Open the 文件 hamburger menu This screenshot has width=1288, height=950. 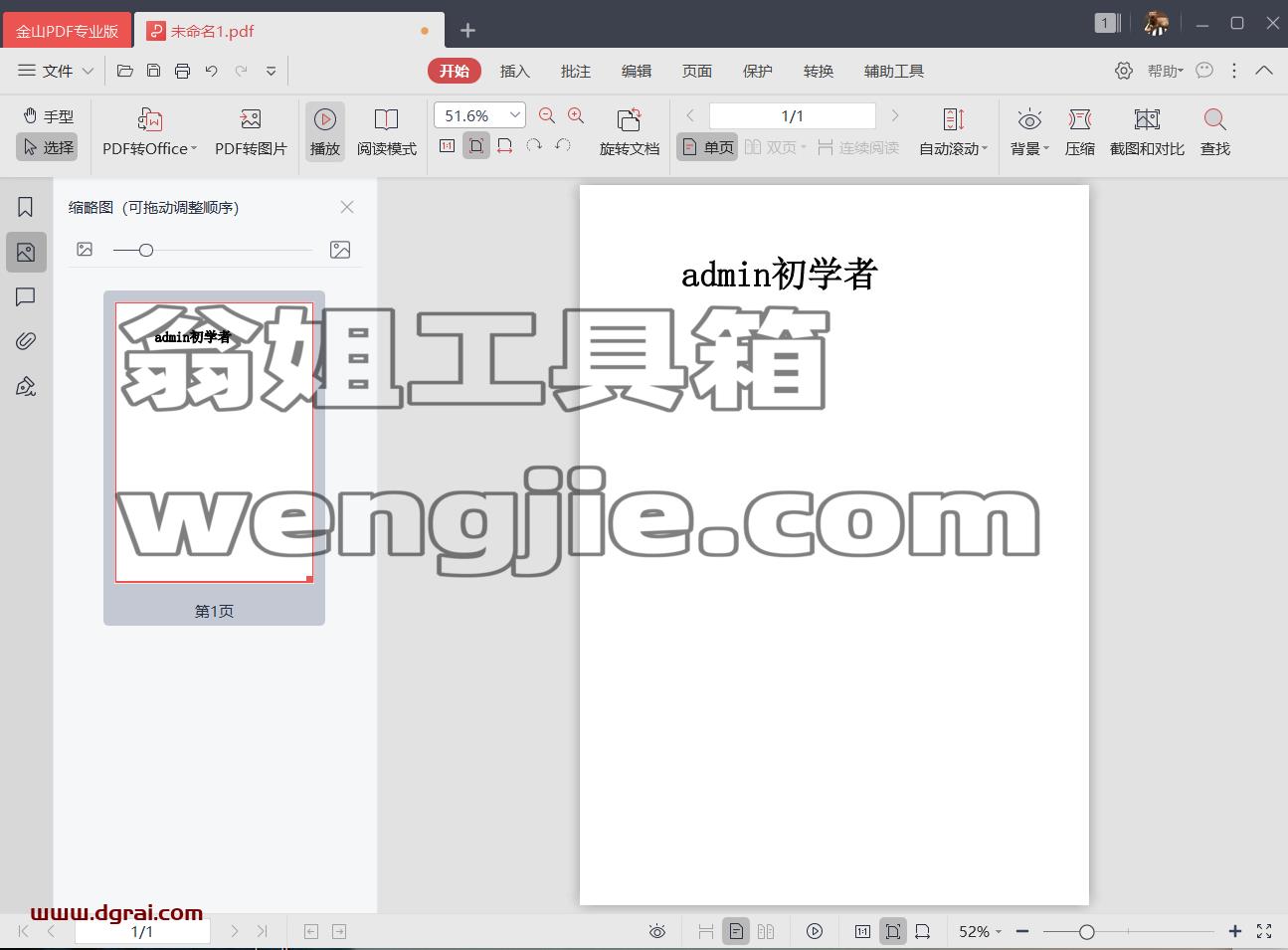click(x=27, y=71)
